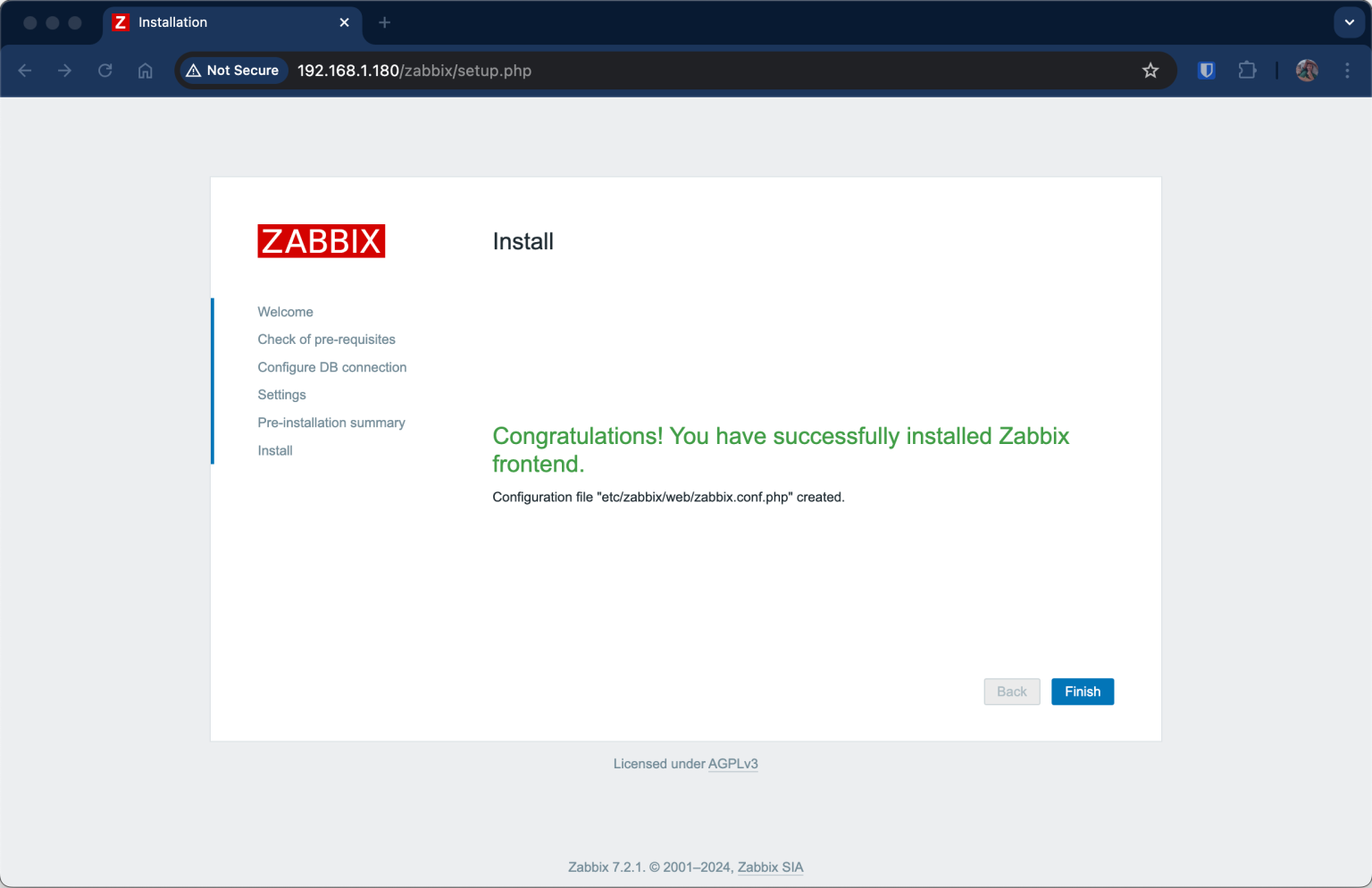The image size is (1372, 888).
Task: Open a new browser tab
Action: (384, 22)
